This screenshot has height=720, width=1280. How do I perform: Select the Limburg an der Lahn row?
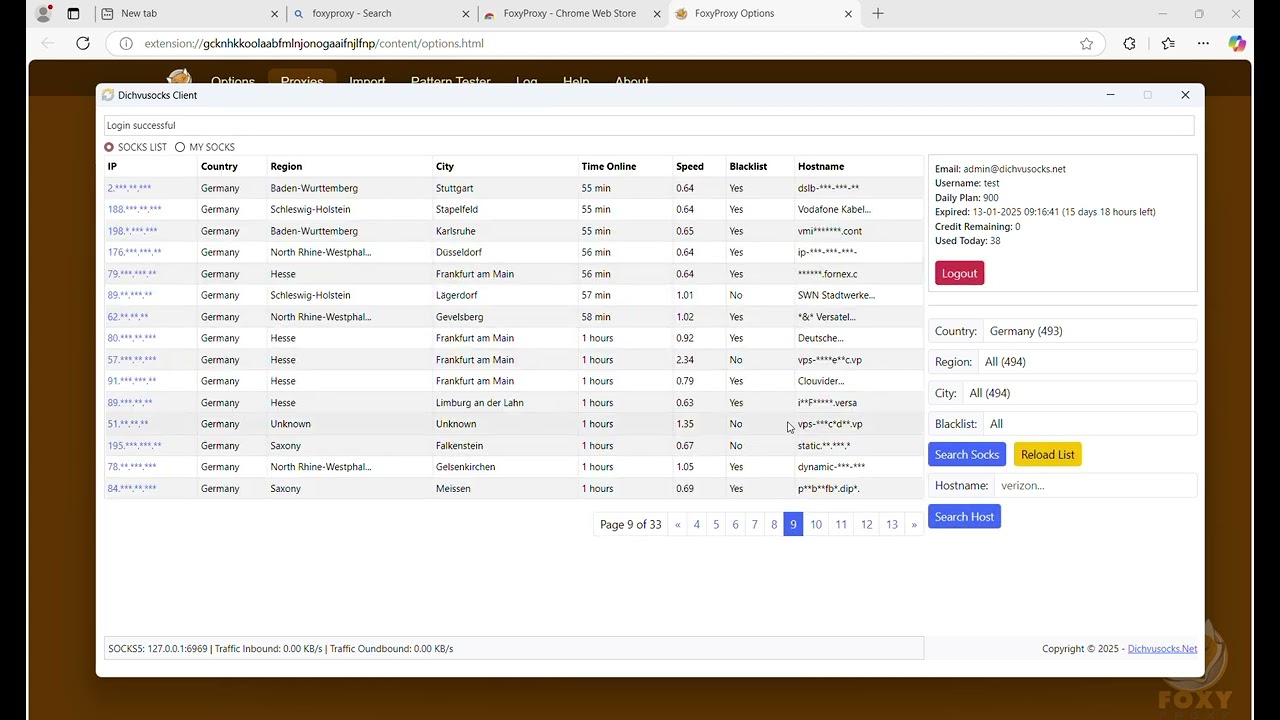point(514,403)
